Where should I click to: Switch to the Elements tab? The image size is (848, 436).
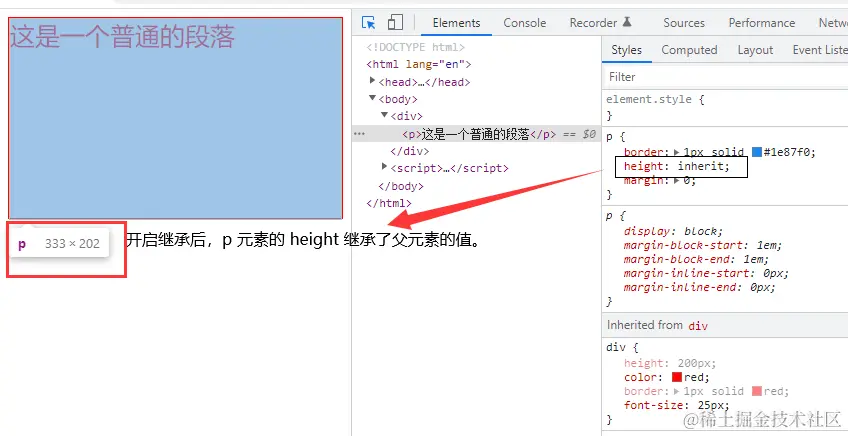[456, 23]
